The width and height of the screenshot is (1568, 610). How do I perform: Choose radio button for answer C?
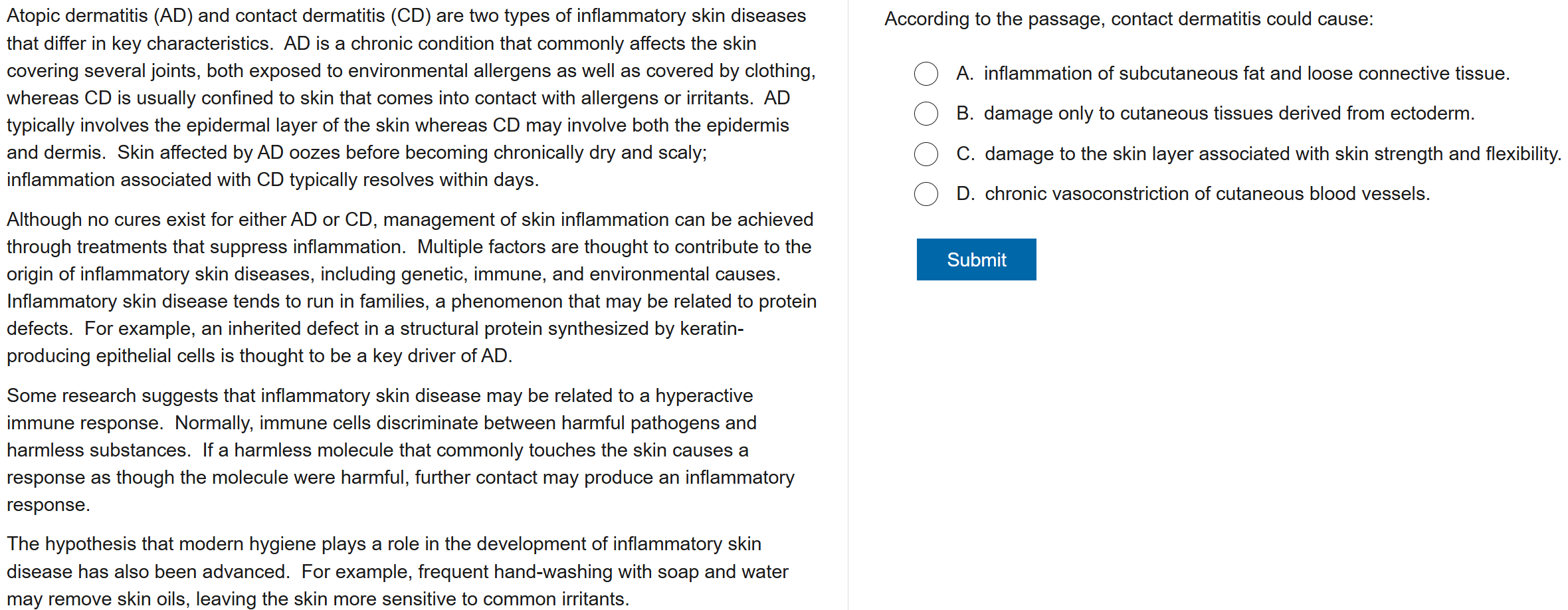click(x=926, y=154)
